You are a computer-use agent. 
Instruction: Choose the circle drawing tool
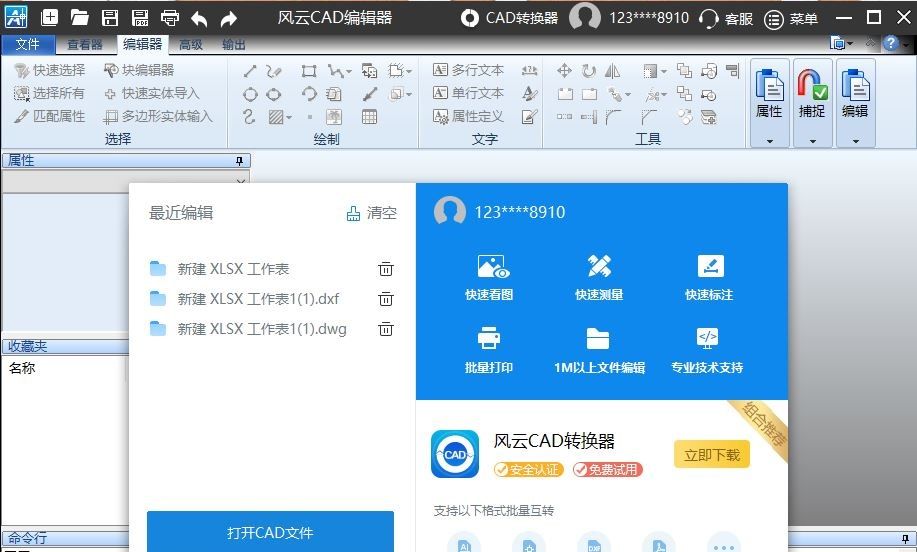(x=250, y=94)
